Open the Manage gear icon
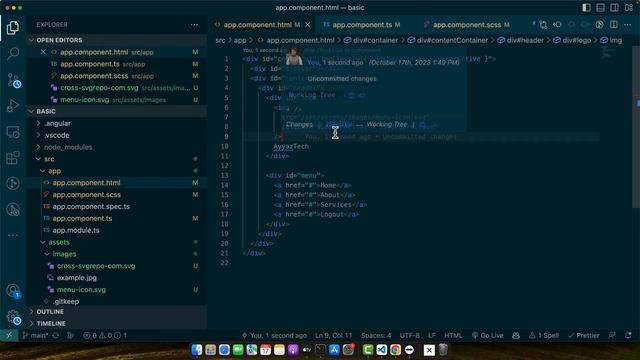The image size is (640, 360). (13, 317)
